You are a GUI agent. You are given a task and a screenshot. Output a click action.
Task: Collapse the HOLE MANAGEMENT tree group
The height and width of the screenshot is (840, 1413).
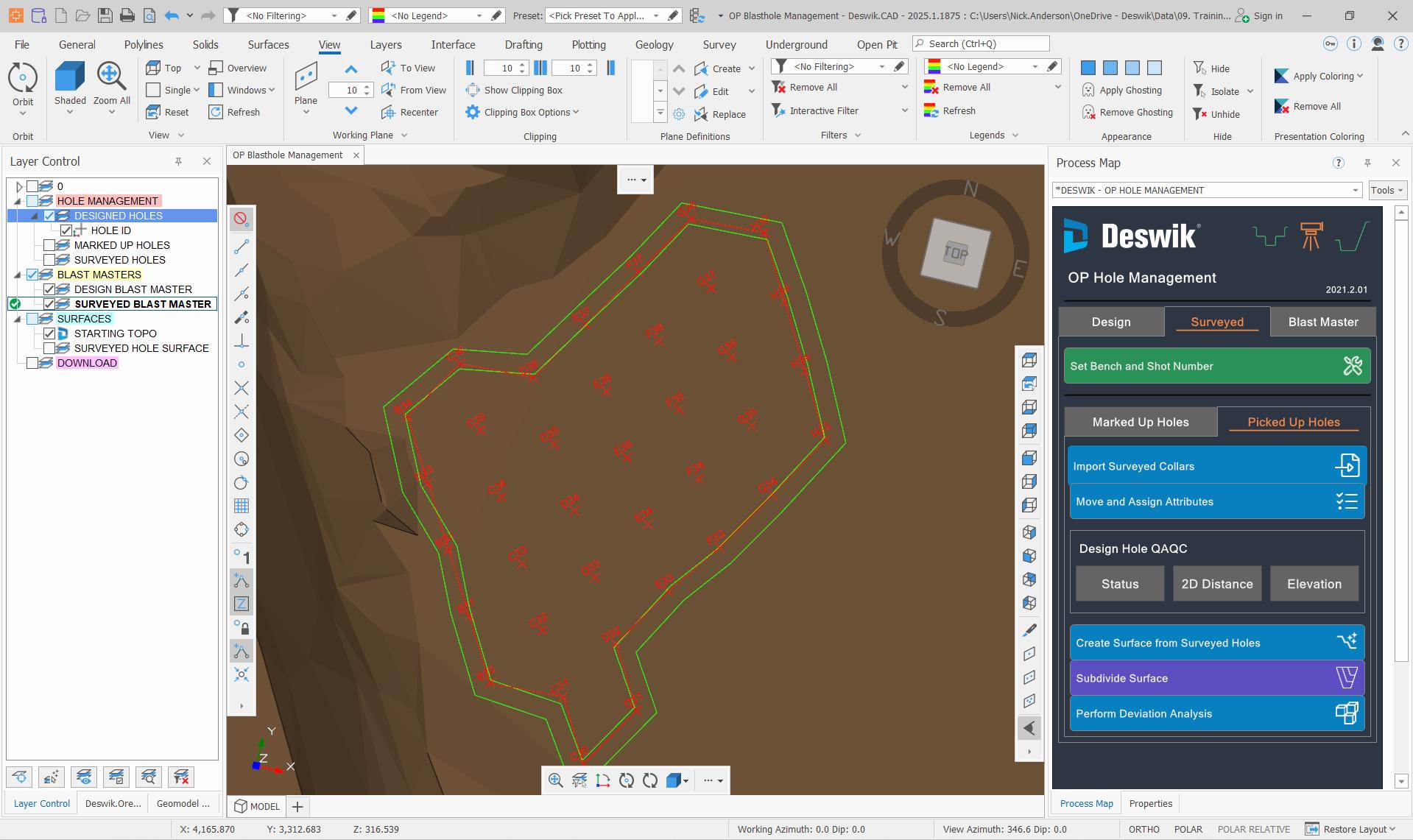click(x=18, y=201)
